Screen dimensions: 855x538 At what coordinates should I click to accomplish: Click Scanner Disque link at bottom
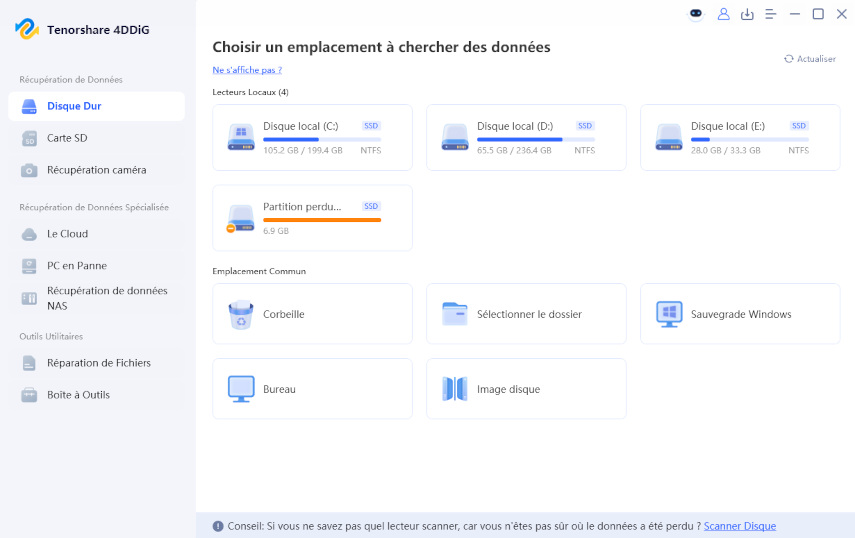tap(740, 526)
